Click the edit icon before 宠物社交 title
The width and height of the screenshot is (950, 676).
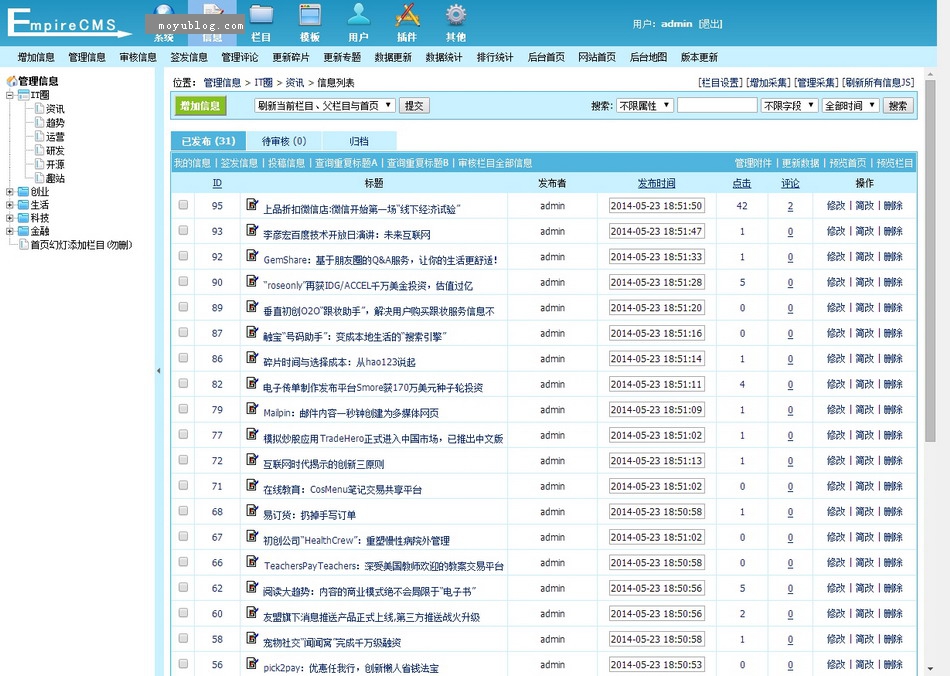(x=252, y=638)
